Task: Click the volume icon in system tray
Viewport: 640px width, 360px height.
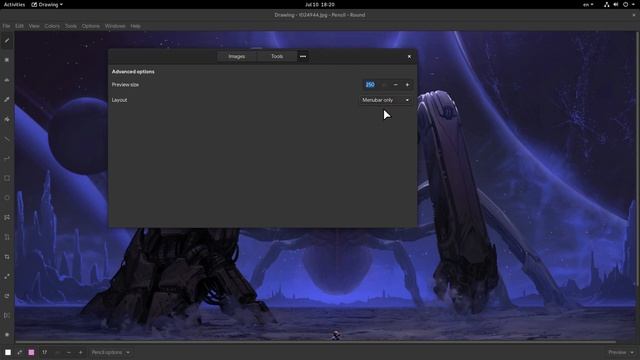Action: click(616, 4)
